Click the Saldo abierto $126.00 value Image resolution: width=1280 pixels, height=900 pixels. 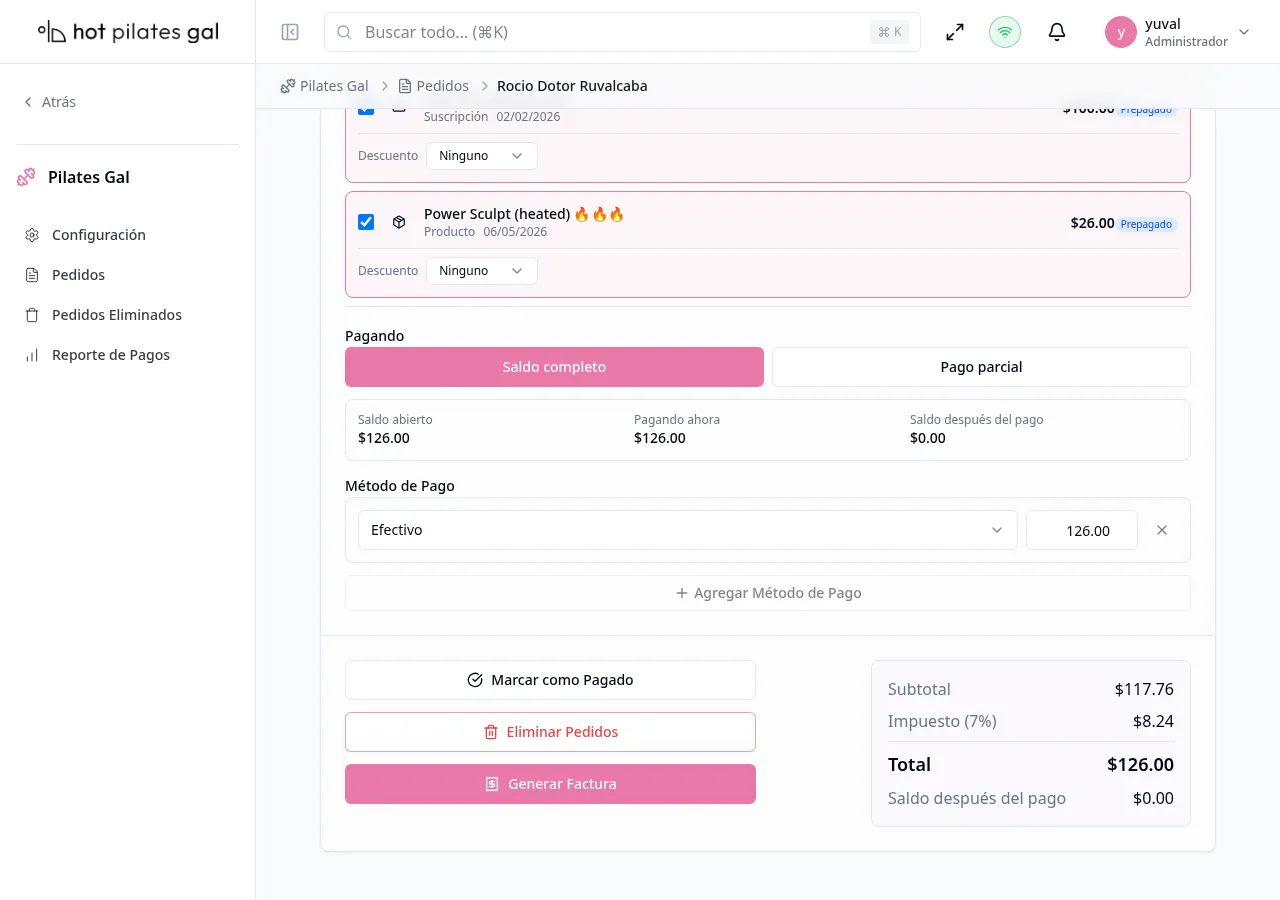point(384,438)
